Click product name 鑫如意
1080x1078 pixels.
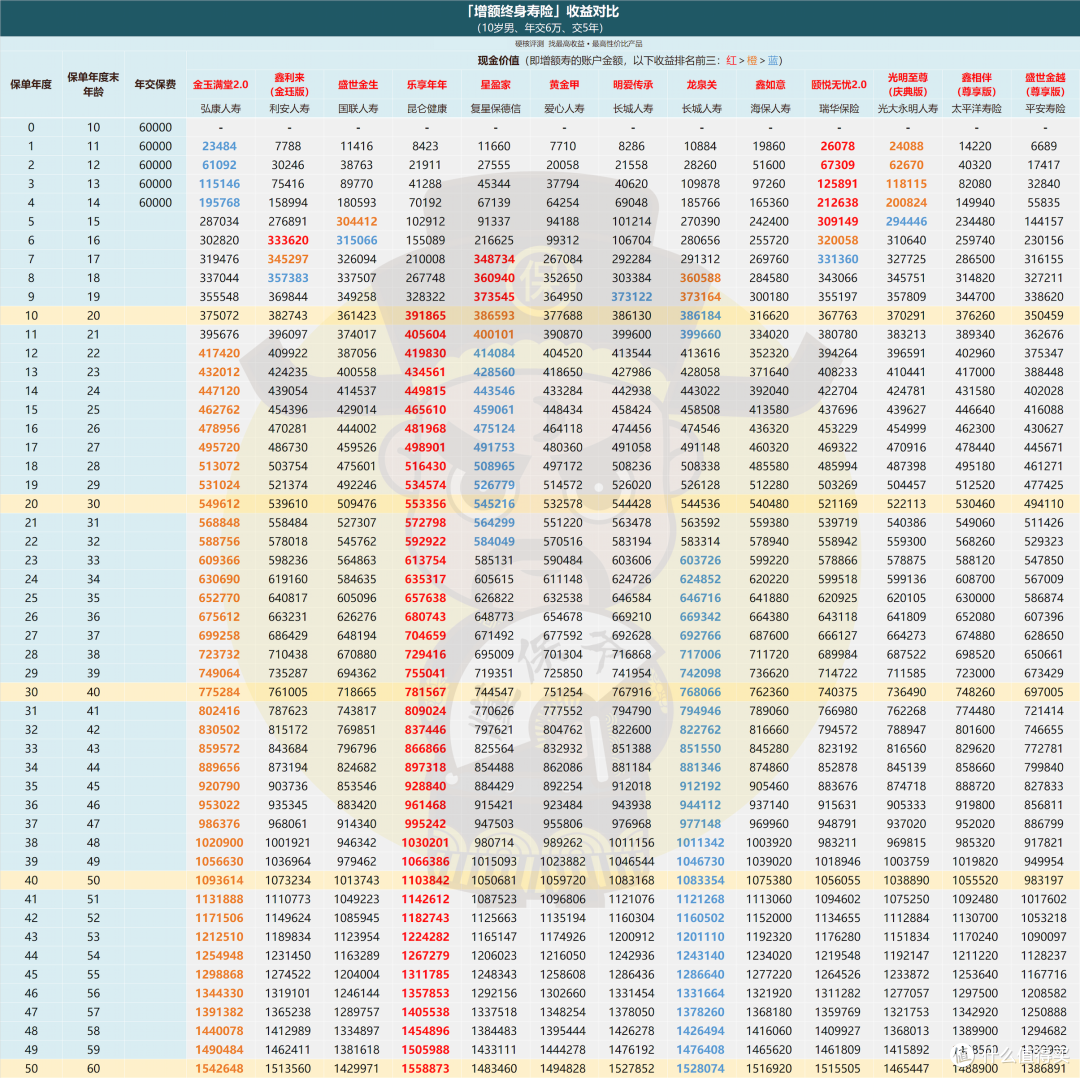770,85
